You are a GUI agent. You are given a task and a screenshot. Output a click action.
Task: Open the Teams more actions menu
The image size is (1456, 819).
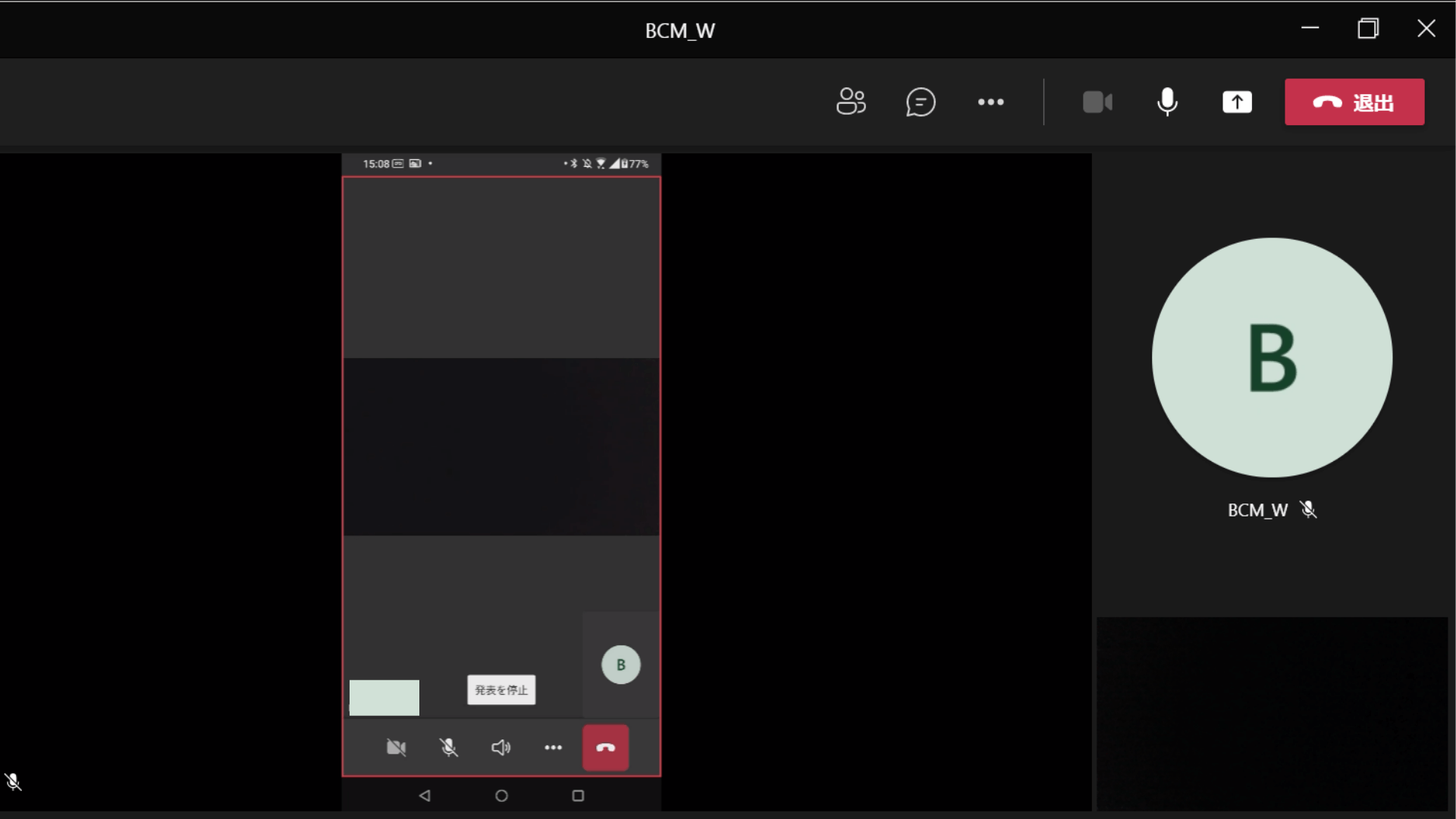(991, 102)
